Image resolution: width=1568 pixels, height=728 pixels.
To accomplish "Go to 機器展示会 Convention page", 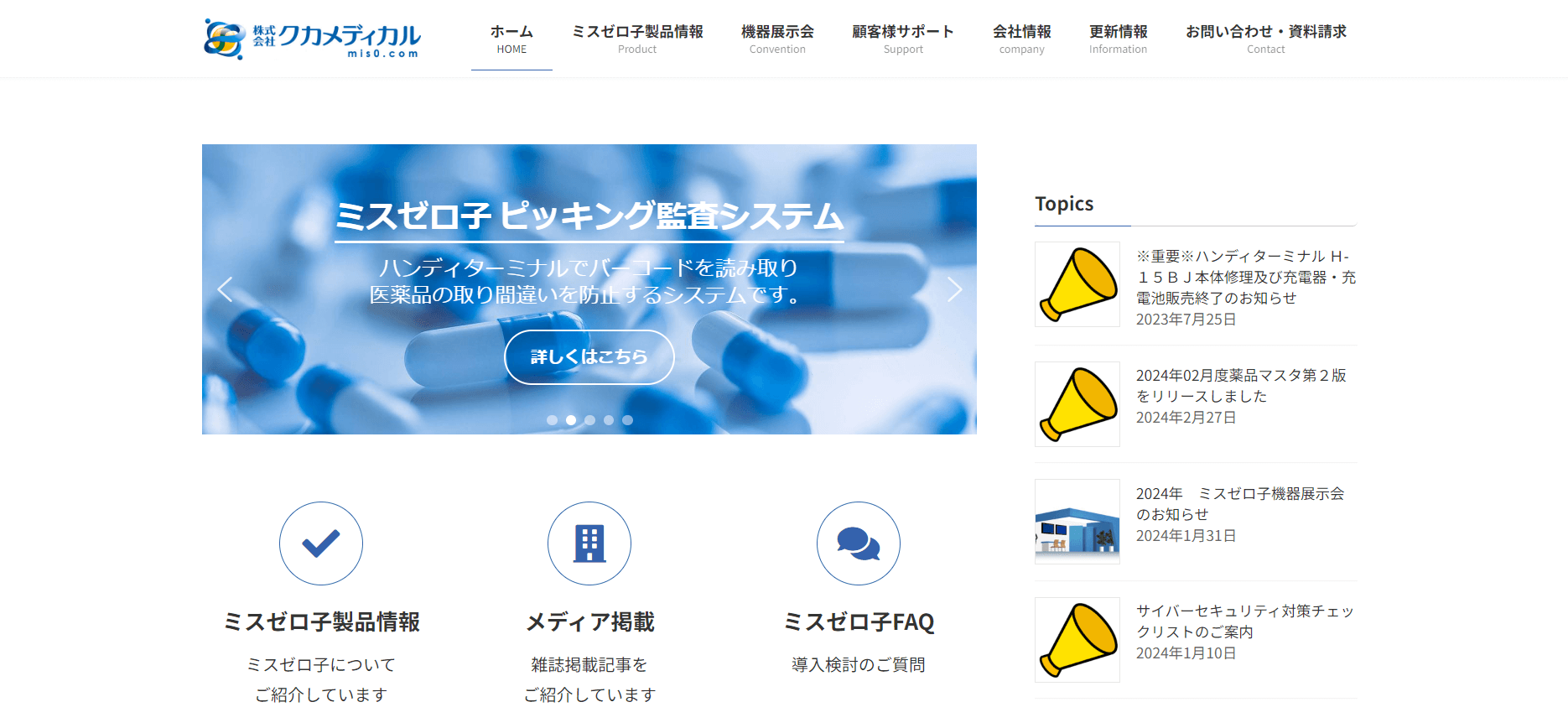I will [777, 39].
